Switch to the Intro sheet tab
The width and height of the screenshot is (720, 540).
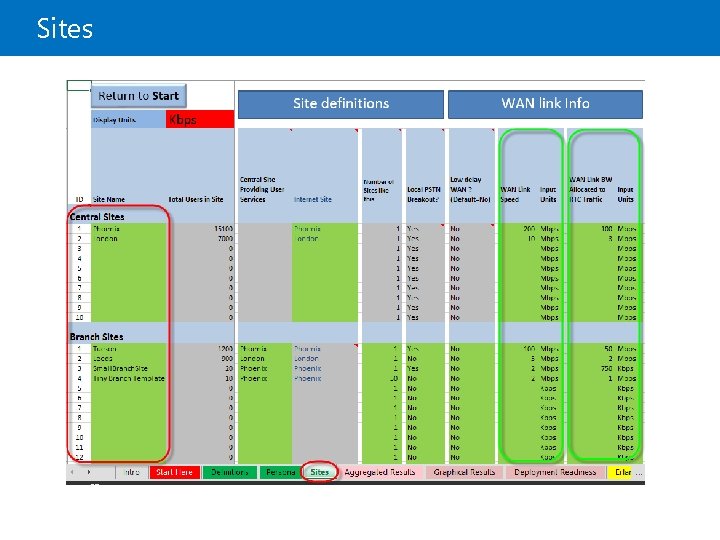tap(132, 472)
